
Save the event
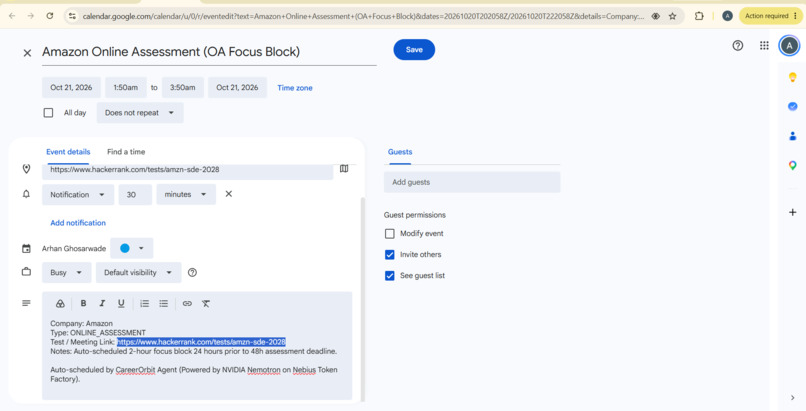click(414, 50)
